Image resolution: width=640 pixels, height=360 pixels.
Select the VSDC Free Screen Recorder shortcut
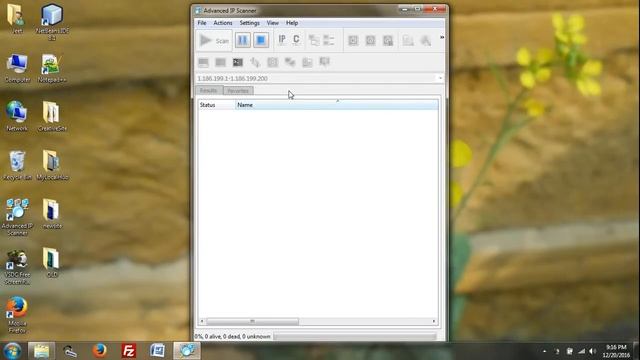pos(17,267)
